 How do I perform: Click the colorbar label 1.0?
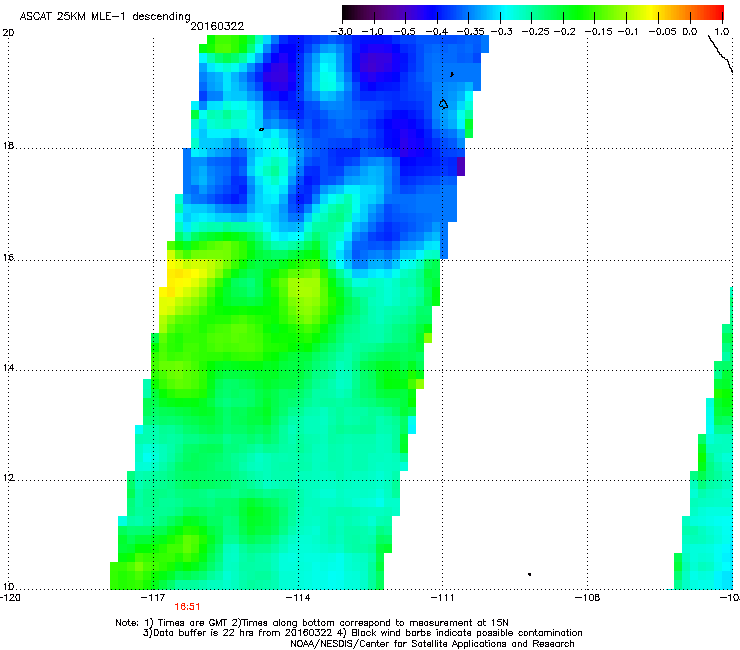722,32
